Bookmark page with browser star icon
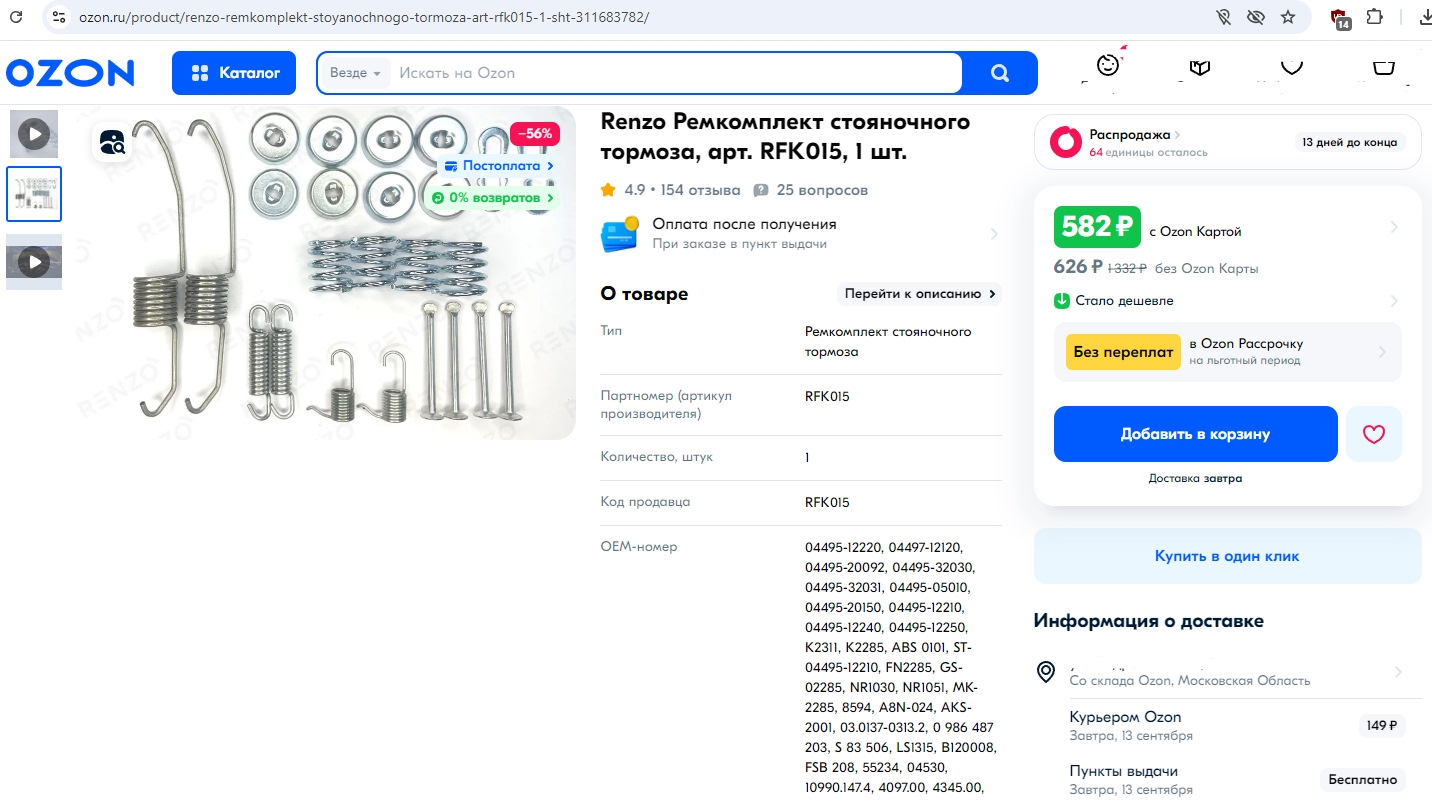Viewport: 1432px width, 801px height. (1288, 17)
